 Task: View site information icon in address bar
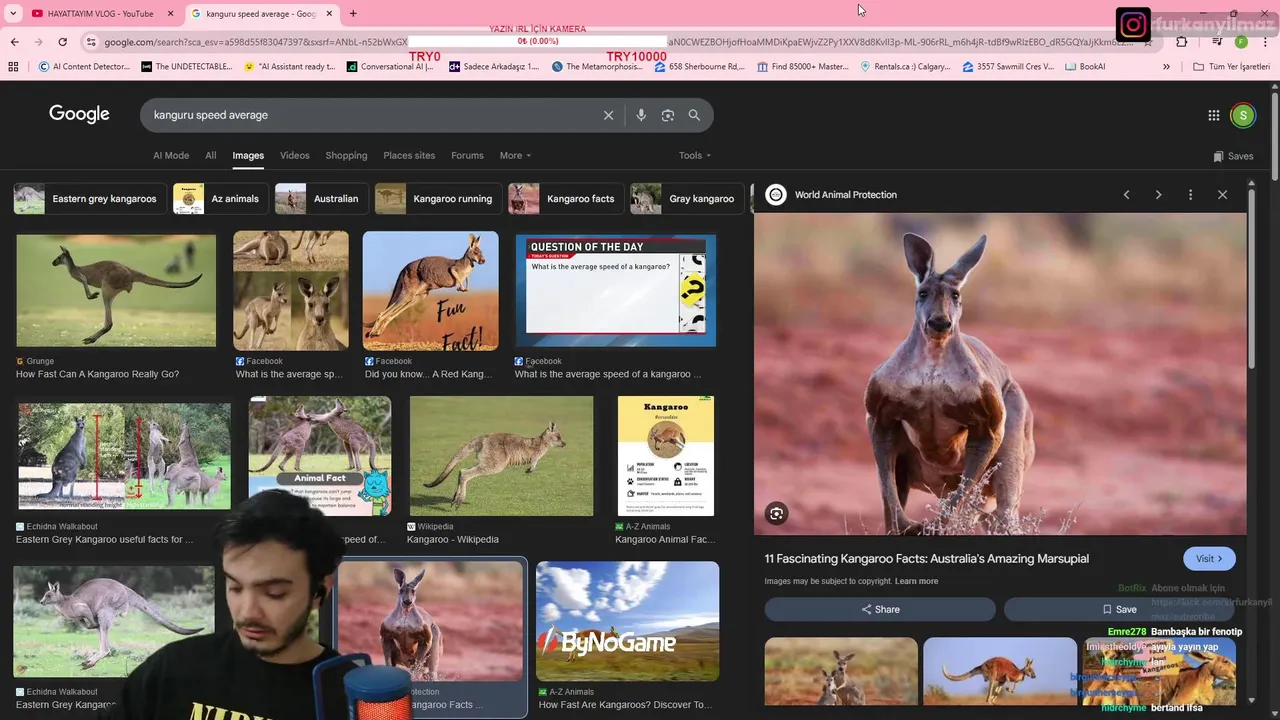click(x=91, y=42)
